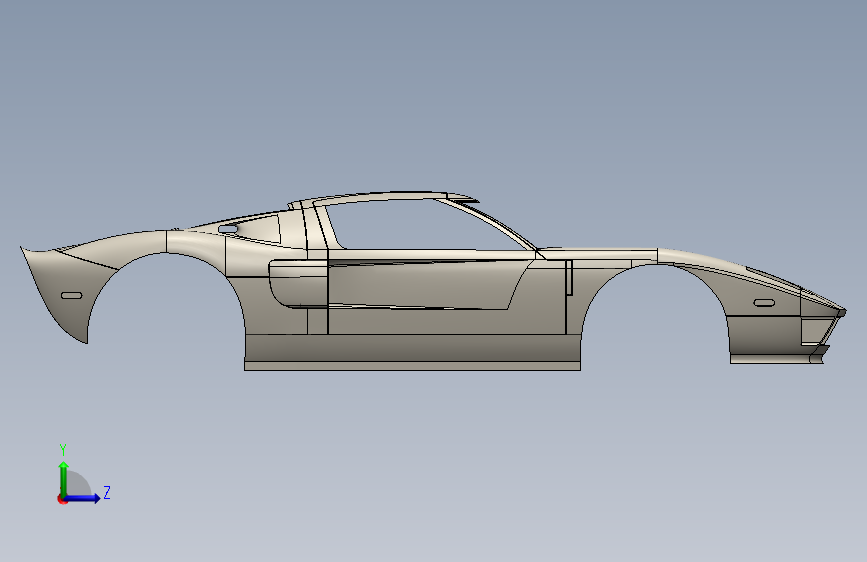Select the oval marker slot on rear fender
The image size is (867, 562).
pyautogui.click(x=71, y=295)
